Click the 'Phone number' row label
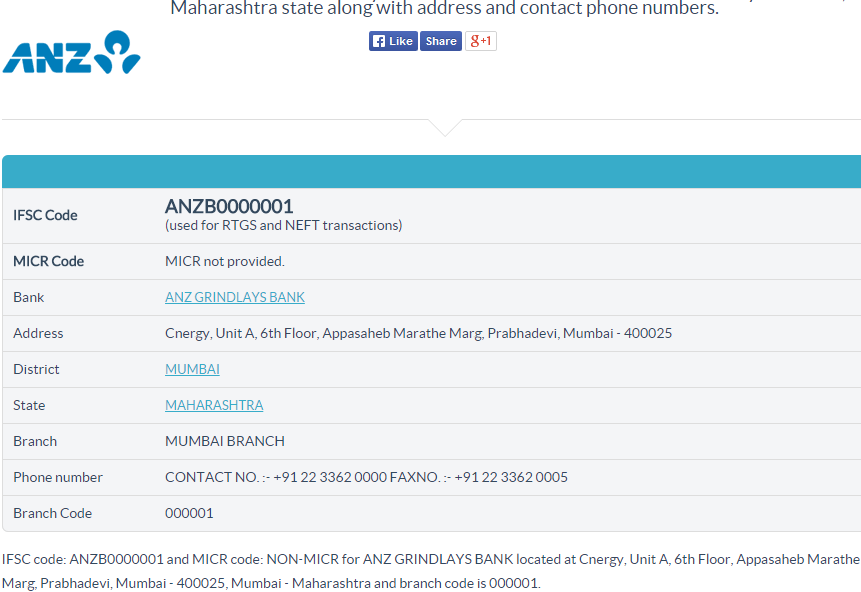The height and width of the screenshot is (592, 861). click(x=58, y=477)
